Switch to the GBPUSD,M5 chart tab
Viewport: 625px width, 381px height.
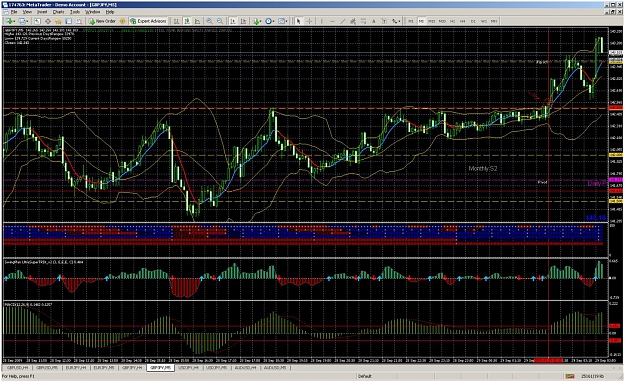(x=47, y=367)
